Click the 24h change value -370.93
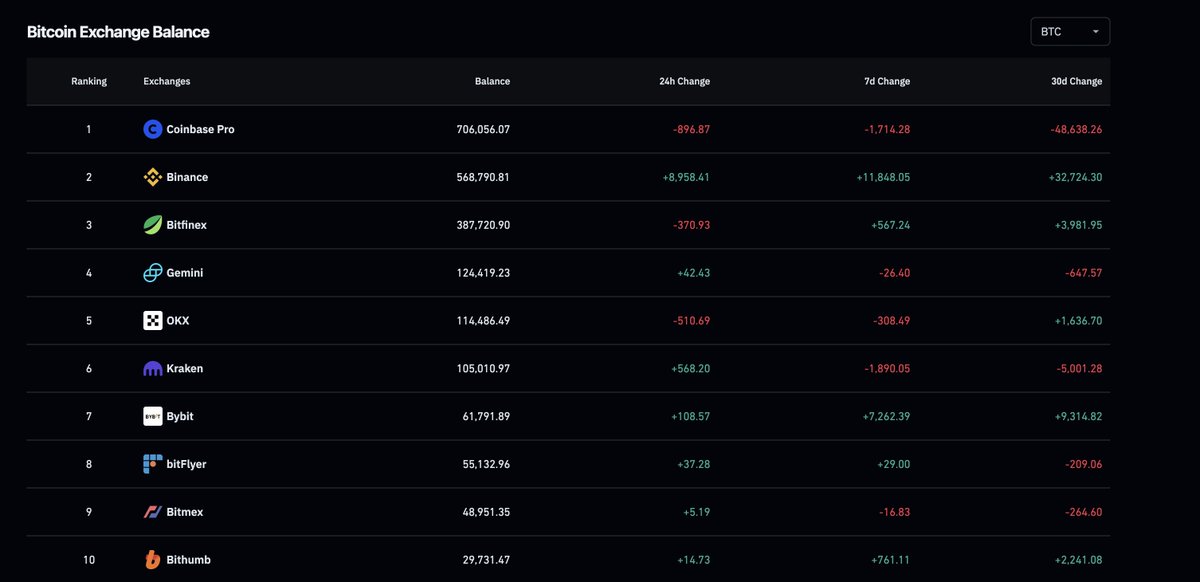The width and height of the screenshot is (1200, 582). tap(691, 225)
